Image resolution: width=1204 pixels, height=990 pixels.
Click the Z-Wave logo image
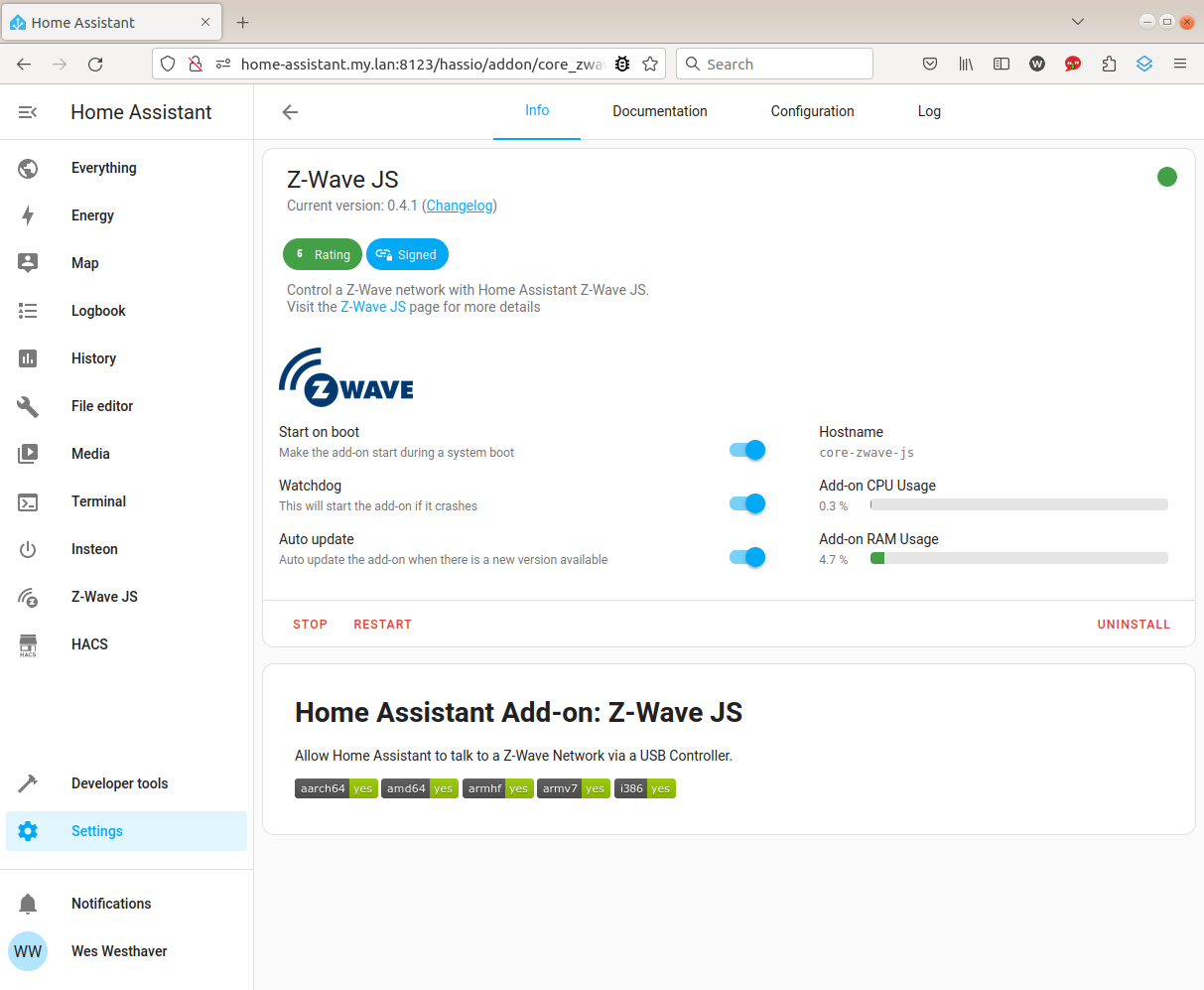point(346,377)
